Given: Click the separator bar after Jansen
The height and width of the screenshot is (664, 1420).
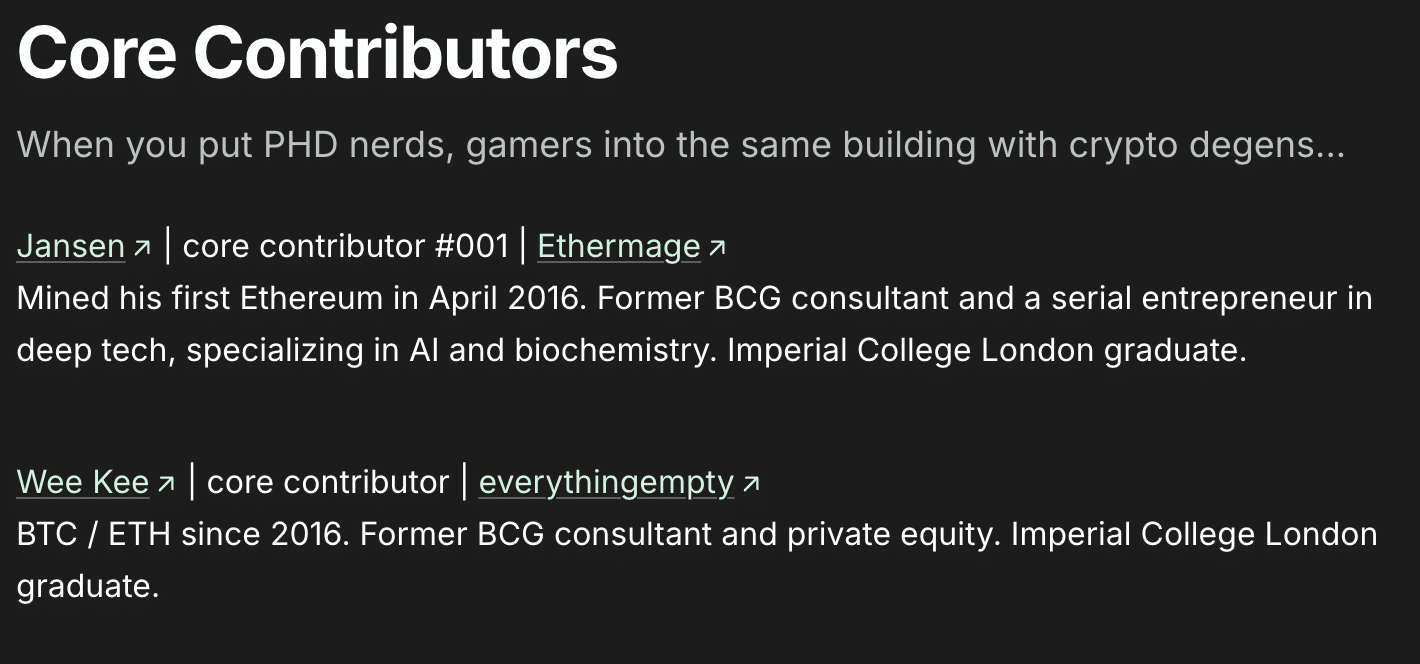Looking at the screenshot, I should point(165,245).
